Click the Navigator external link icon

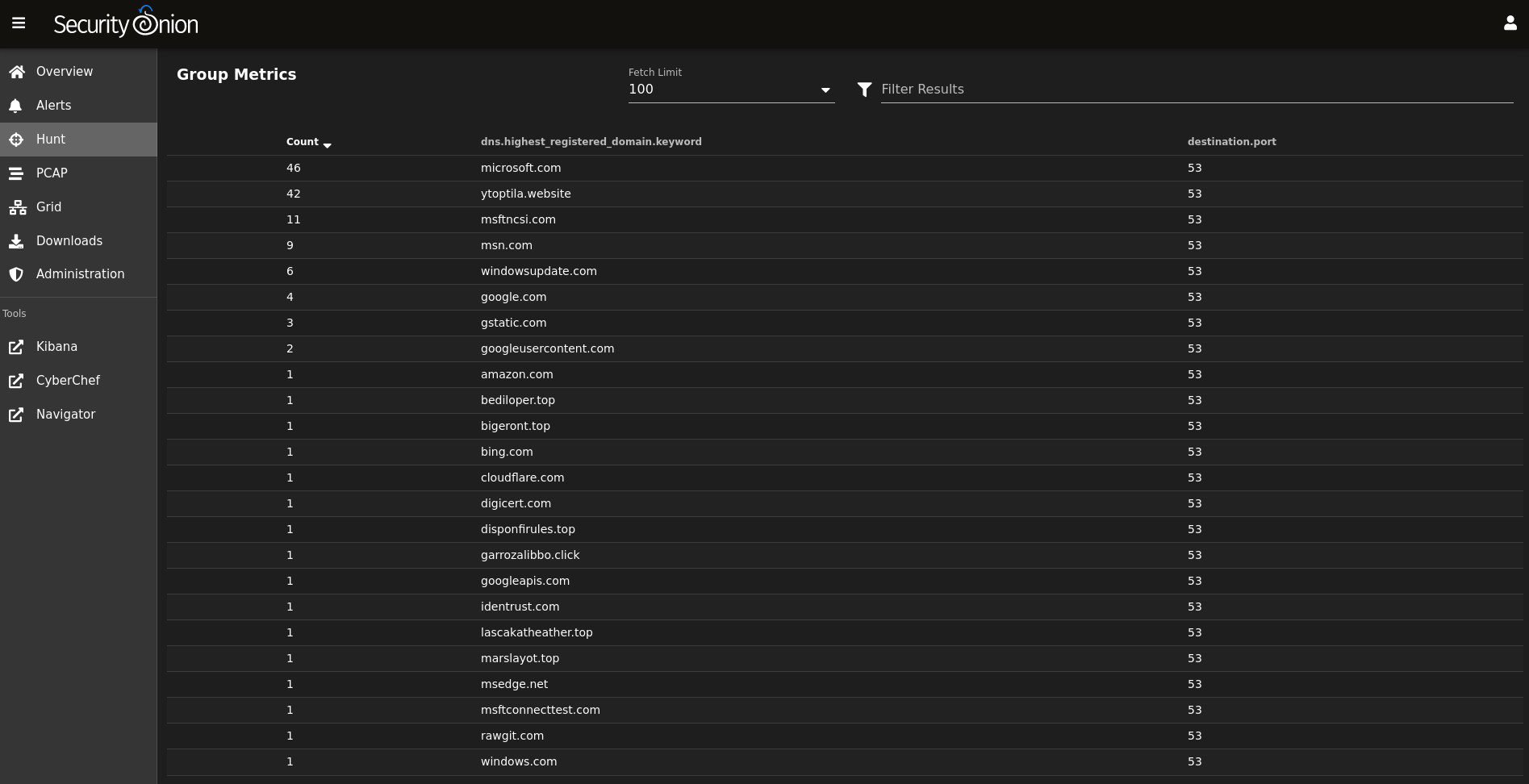point(16,415)
